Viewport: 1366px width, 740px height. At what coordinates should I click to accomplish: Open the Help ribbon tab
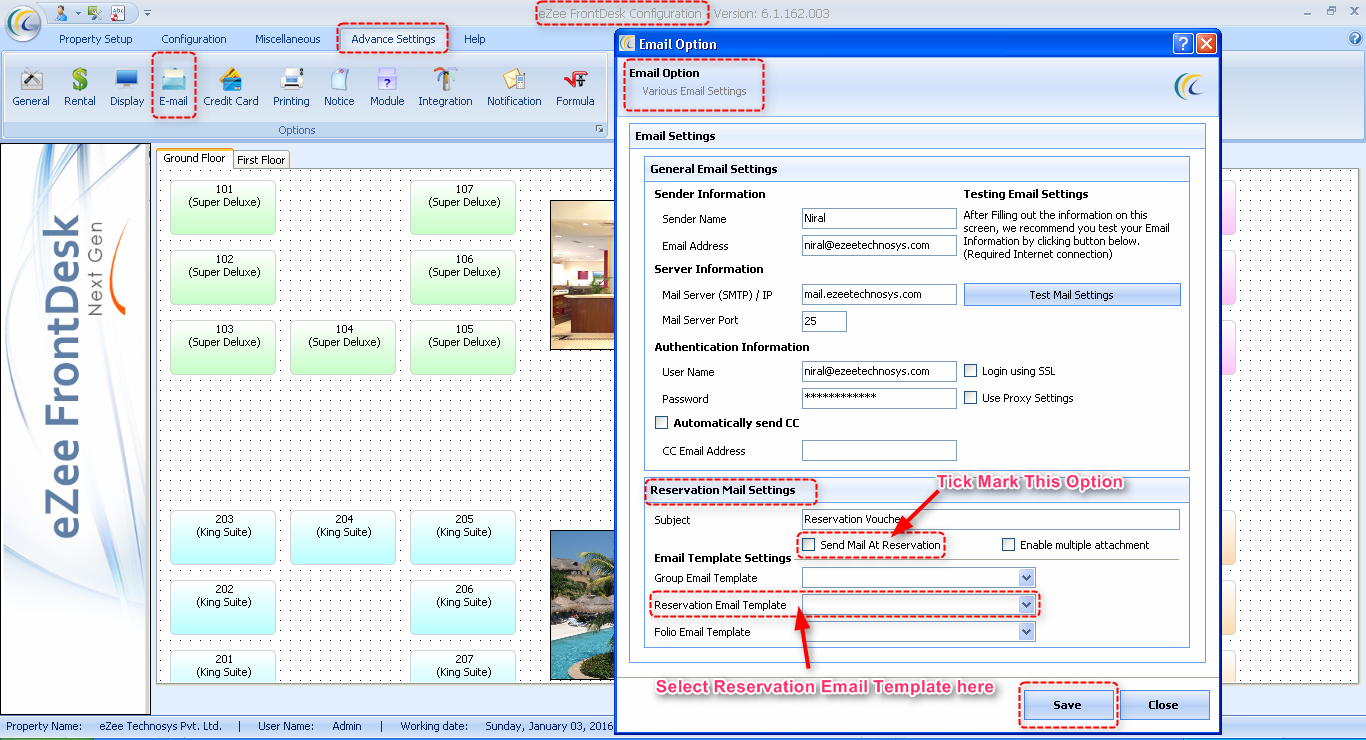(x=475, y=39)
